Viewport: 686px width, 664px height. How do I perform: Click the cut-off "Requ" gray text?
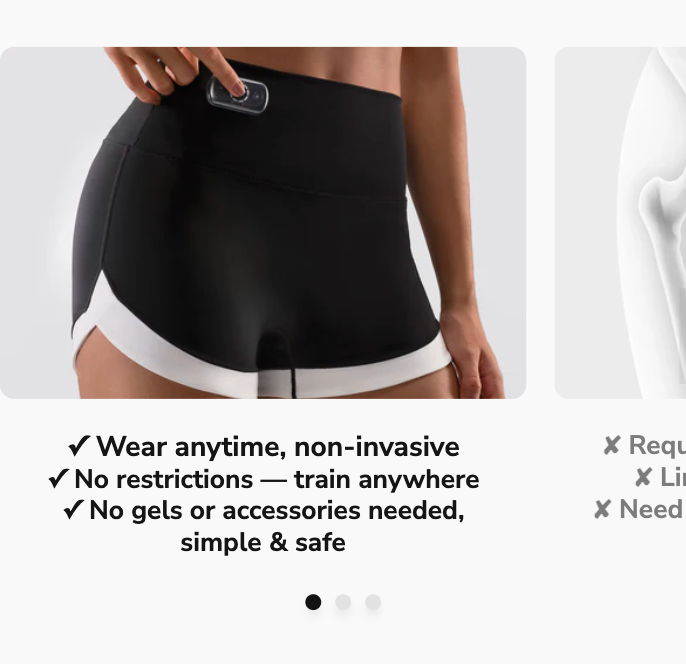657,446
